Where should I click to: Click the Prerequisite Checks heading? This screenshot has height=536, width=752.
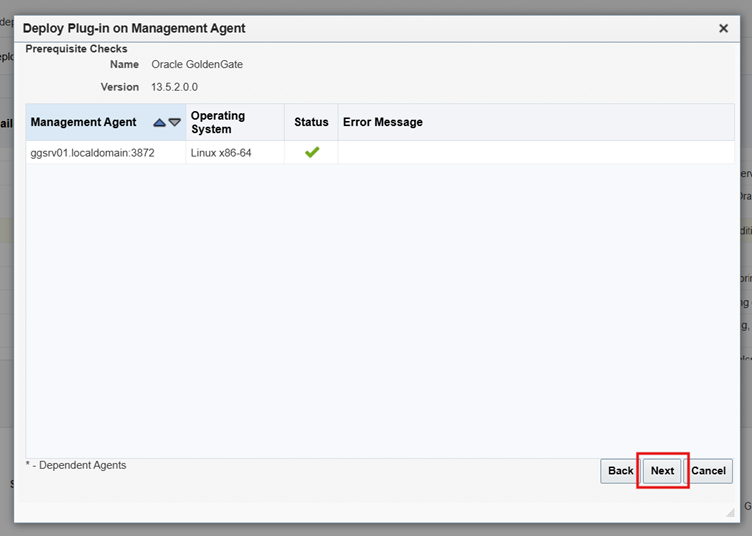tap(76, 48)
